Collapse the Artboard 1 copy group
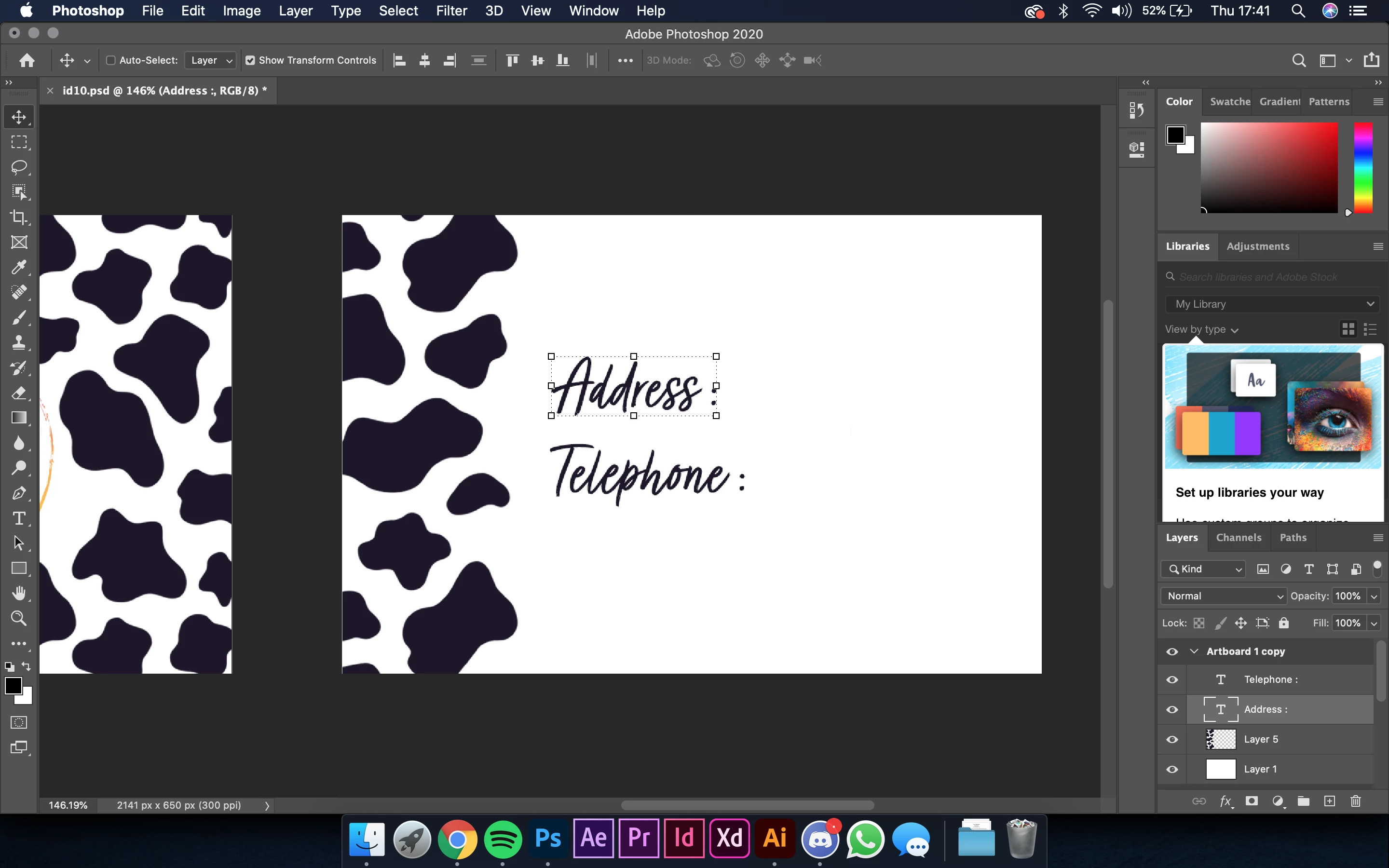 (x=1195, y=651)
